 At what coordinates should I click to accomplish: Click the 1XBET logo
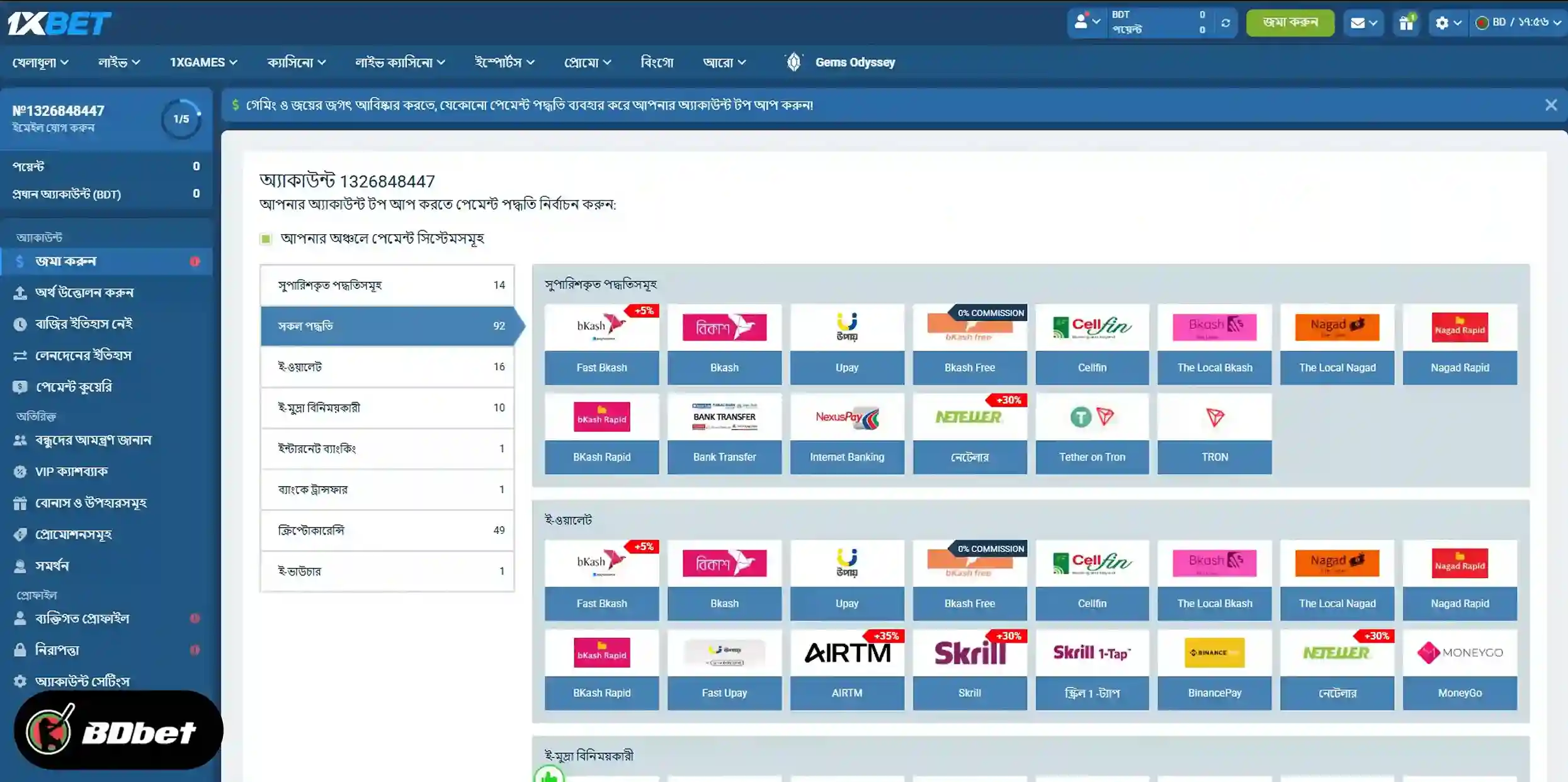point(59,23)
